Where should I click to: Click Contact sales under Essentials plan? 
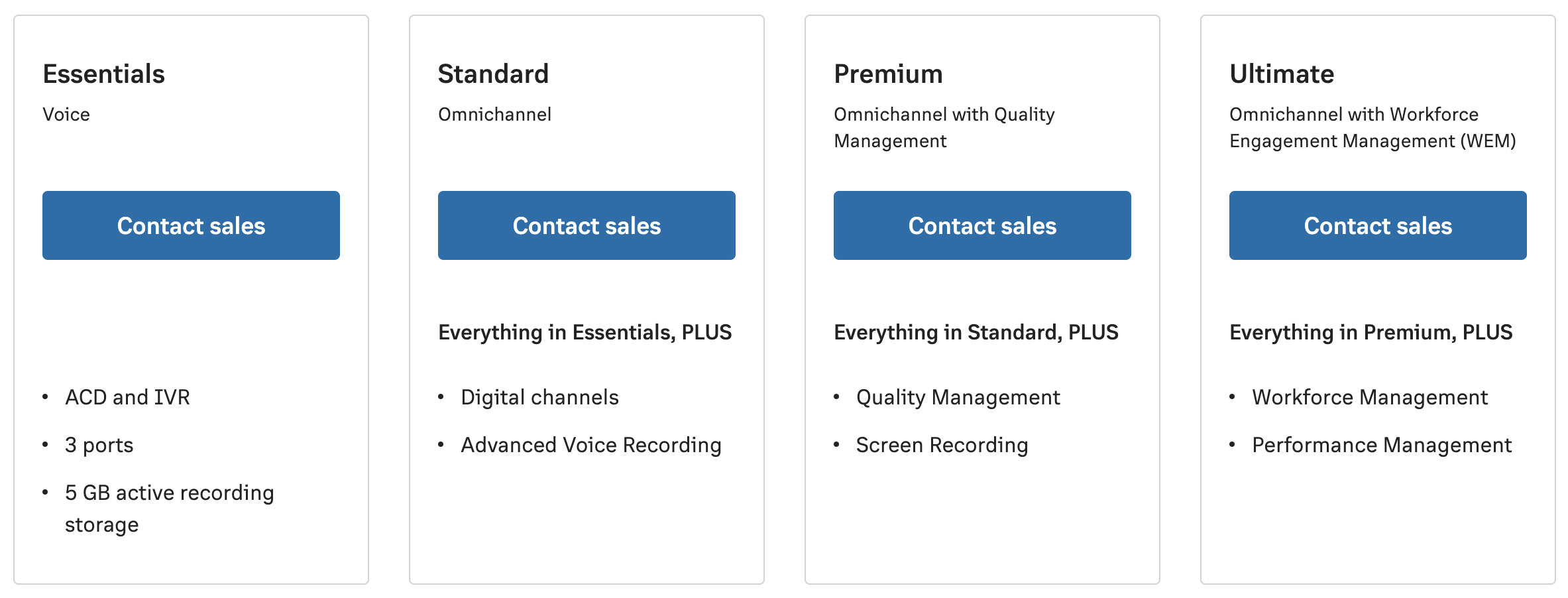click(x=191, y=225)
